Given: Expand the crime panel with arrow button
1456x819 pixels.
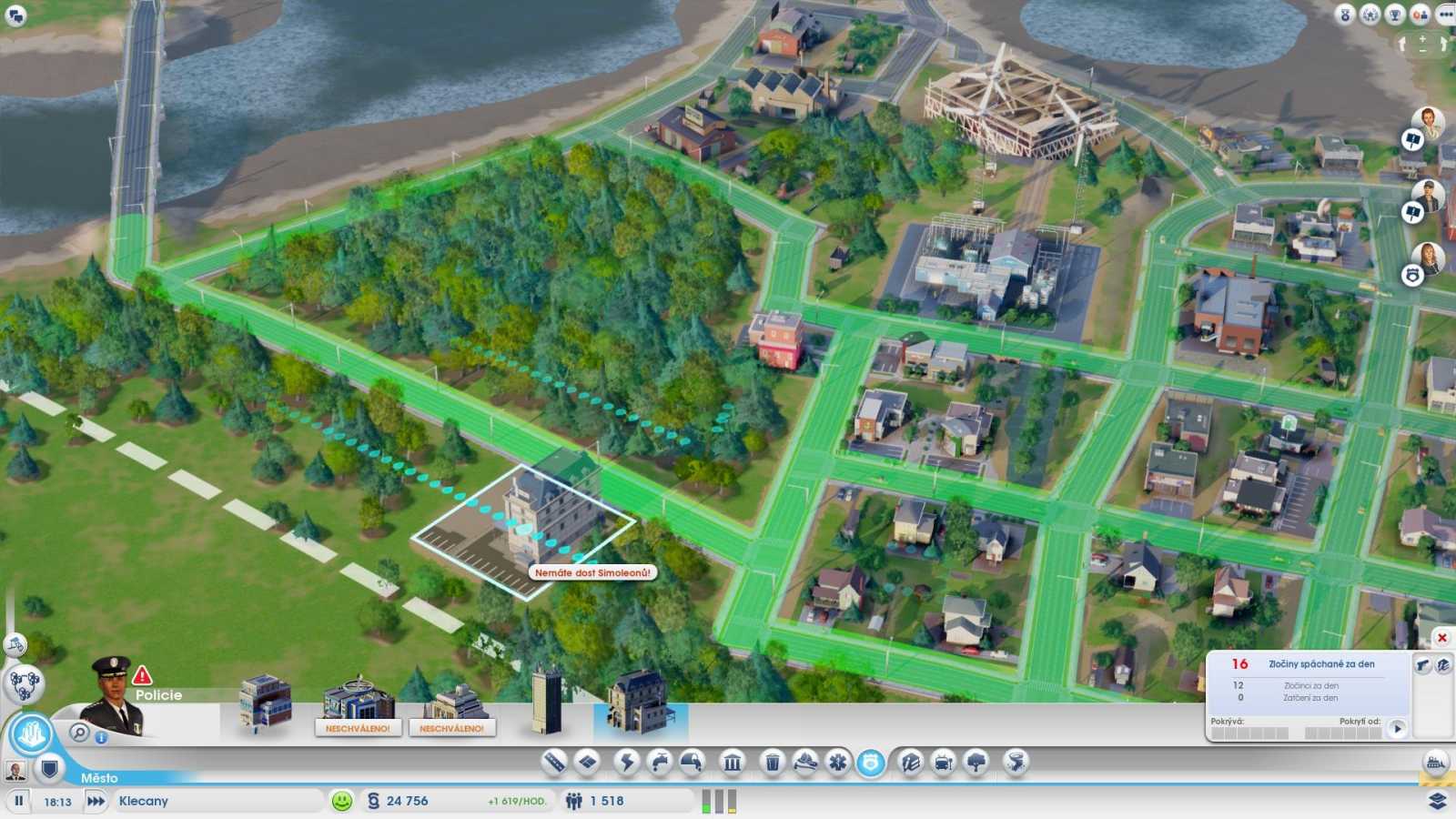Looking at the screenshot, I should [x=1398, y=728].
